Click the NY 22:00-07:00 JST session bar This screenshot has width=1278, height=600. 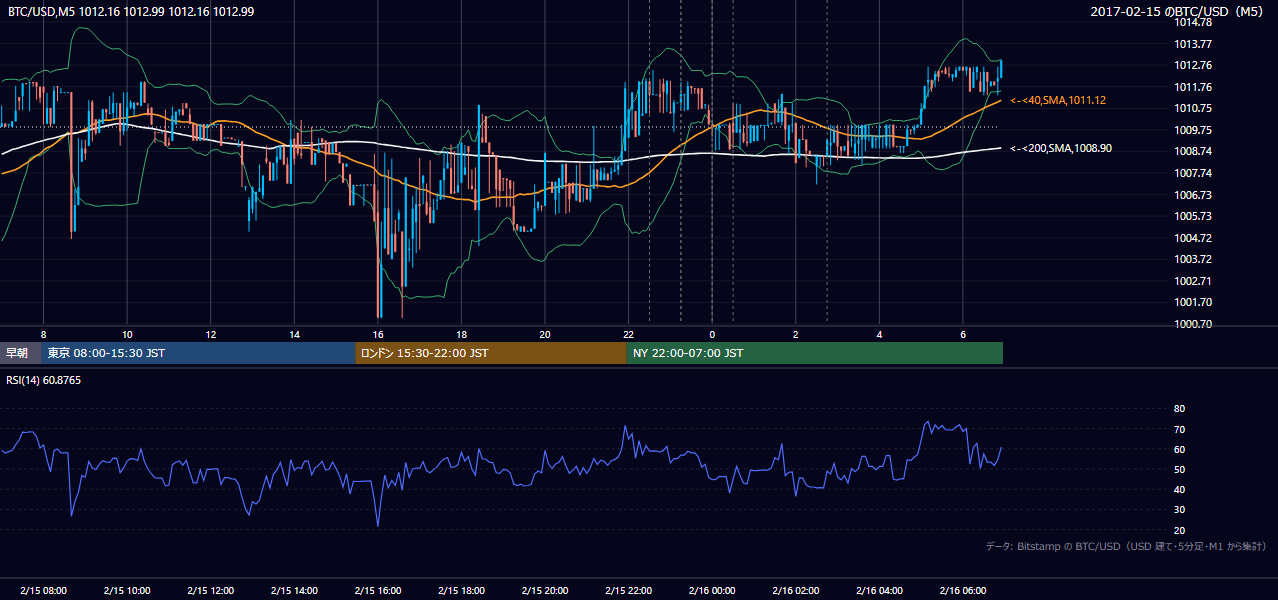coord(815,353)
